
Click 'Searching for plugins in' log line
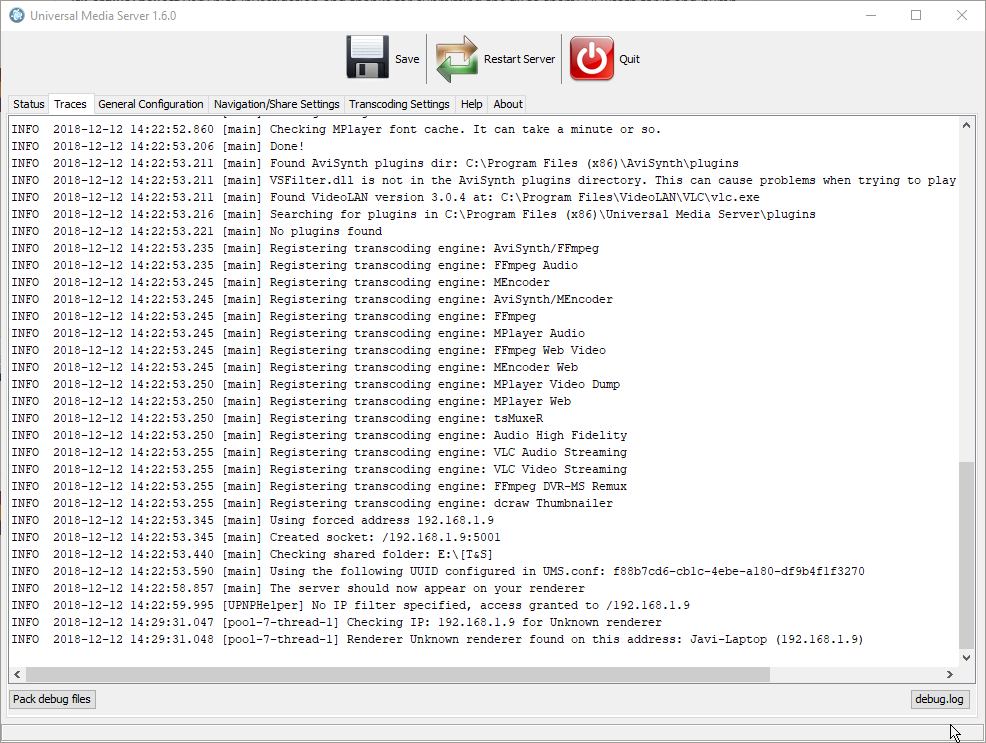pyautogui.click(x=413, y=214)
